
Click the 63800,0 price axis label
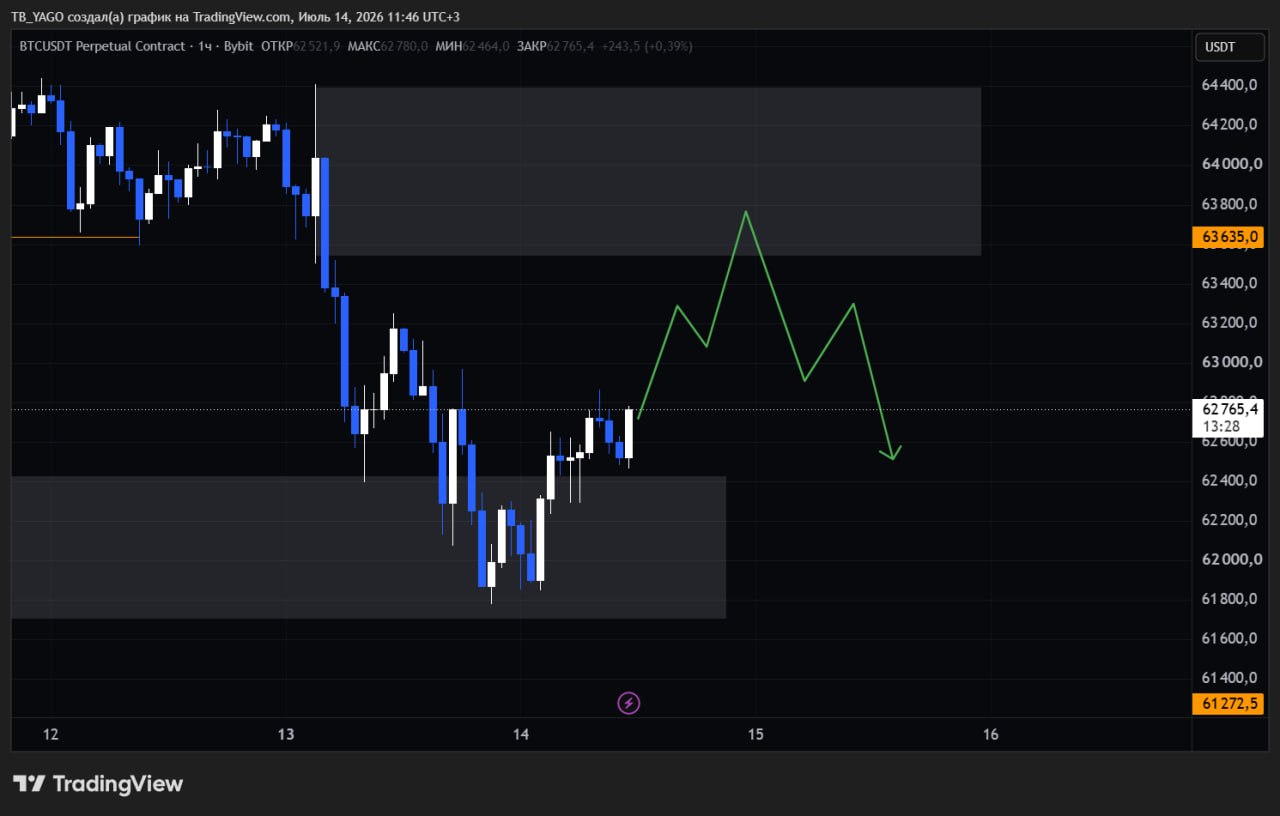point(1230,204)
